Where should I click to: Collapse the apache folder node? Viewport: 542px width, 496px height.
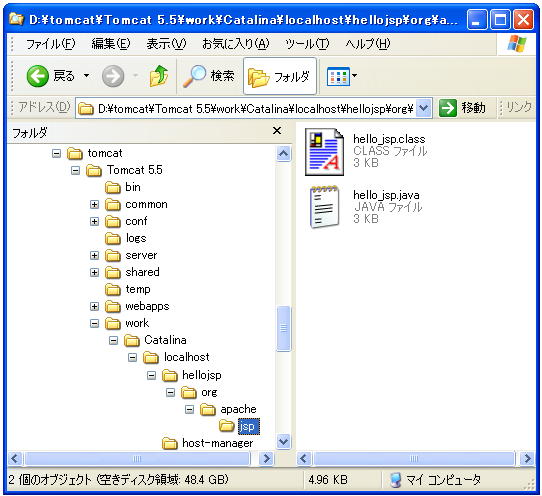(189, 410)
